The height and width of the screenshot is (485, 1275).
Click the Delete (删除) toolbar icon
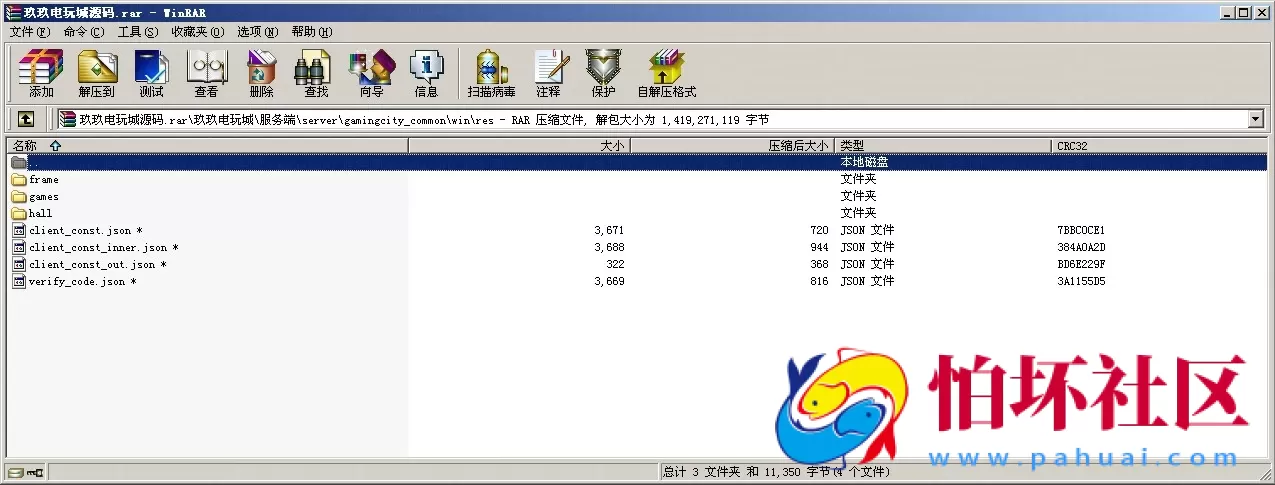tap(261, 73)
